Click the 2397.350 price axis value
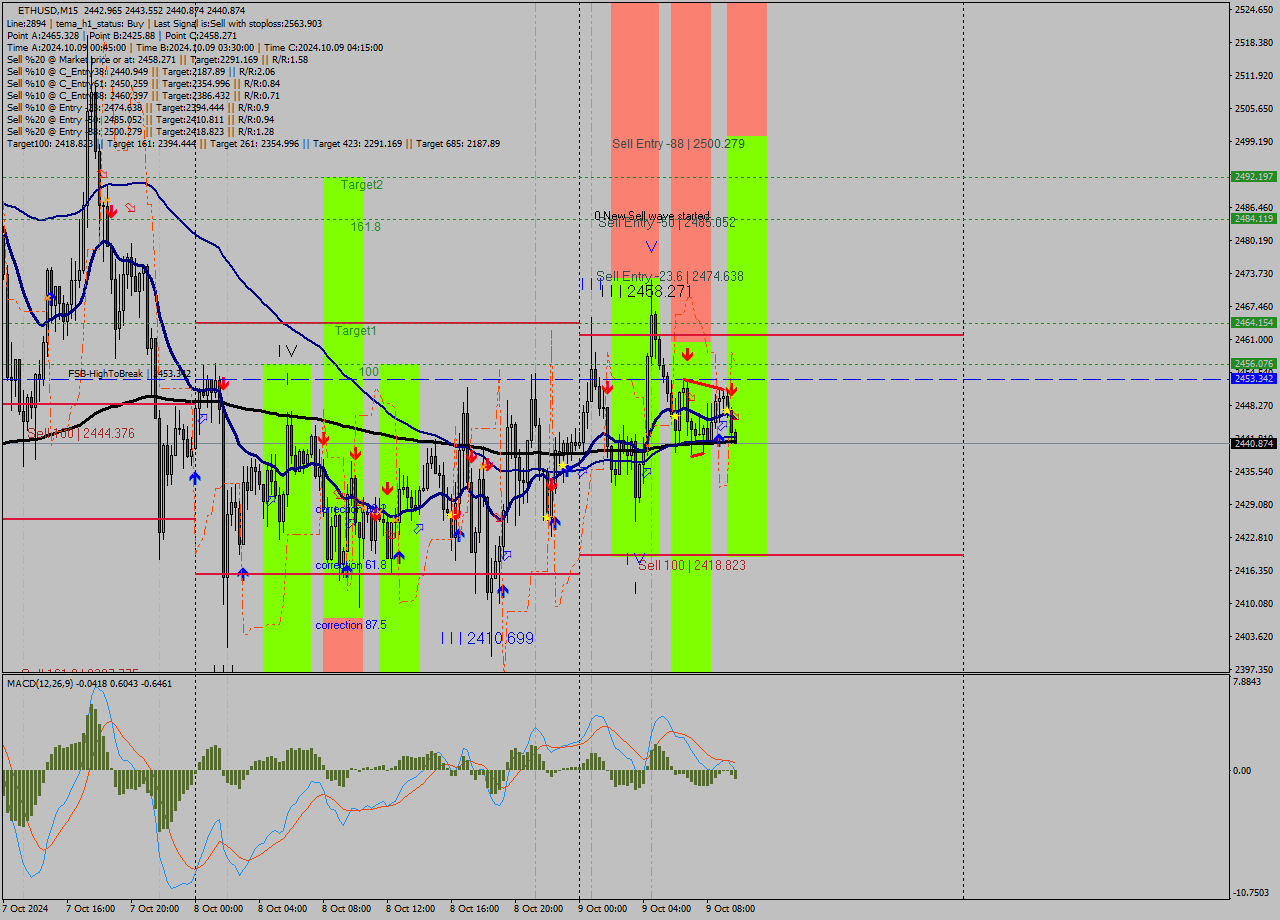 pos(1253,670)
